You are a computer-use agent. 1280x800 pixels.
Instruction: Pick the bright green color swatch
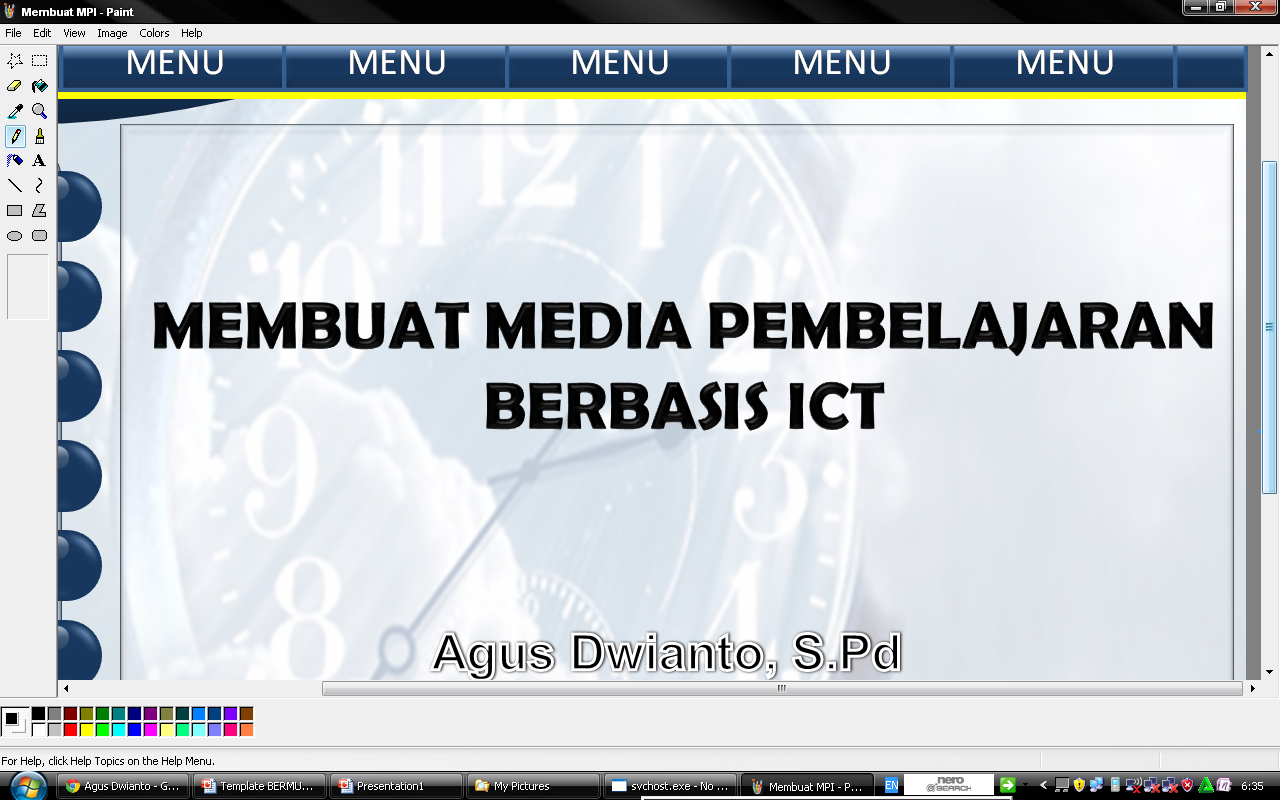102,730
